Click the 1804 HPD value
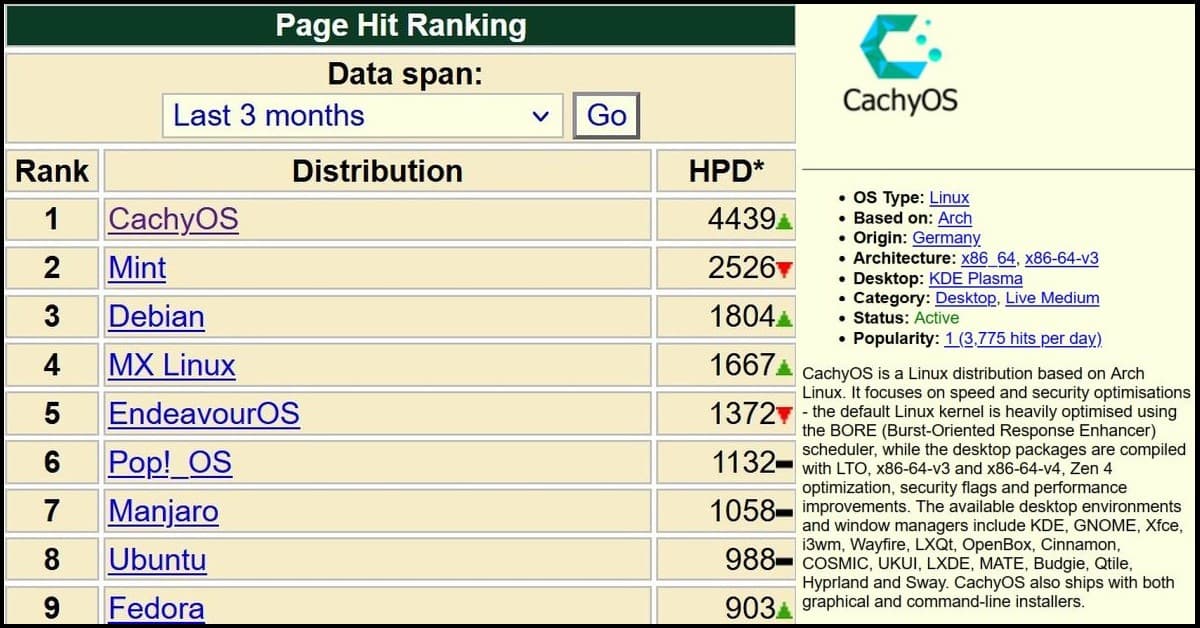The image size is (1200, 628). pos(742,316)
